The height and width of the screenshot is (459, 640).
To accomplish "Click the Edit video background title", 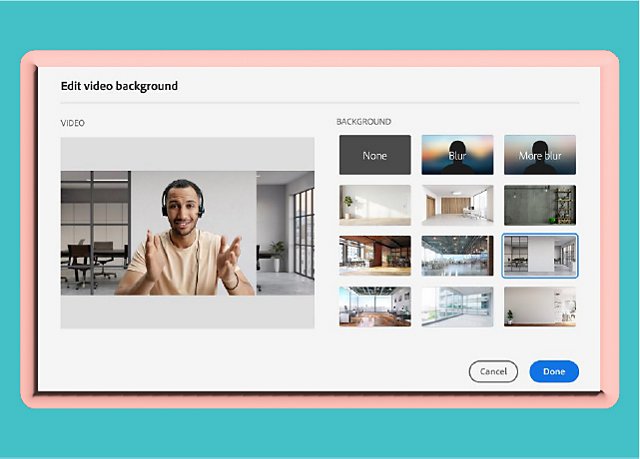I will point(119,86).
